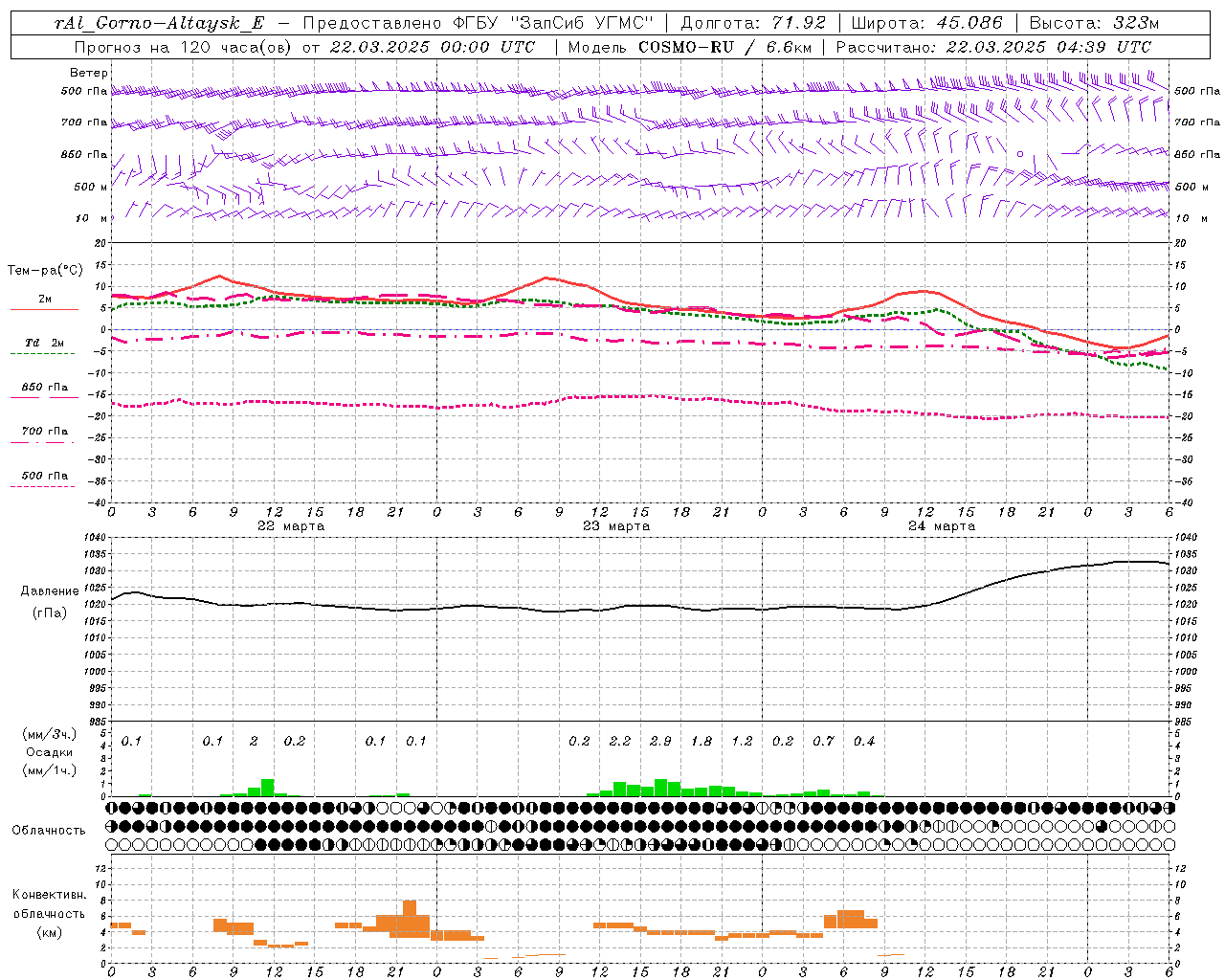Click the tallest orange convective cloud bar

tap(410, 919)
